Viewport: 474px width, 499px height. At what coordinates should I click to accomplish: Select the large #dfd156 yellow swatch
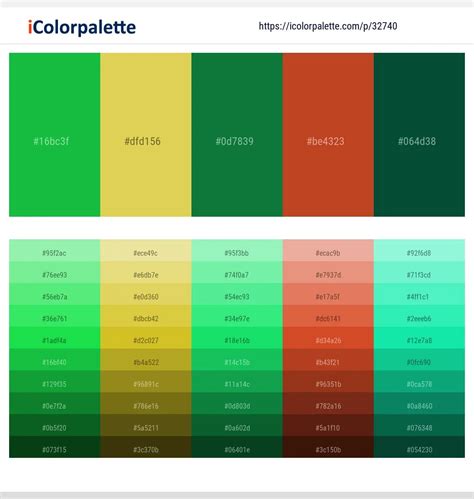(x=146, y=135)
